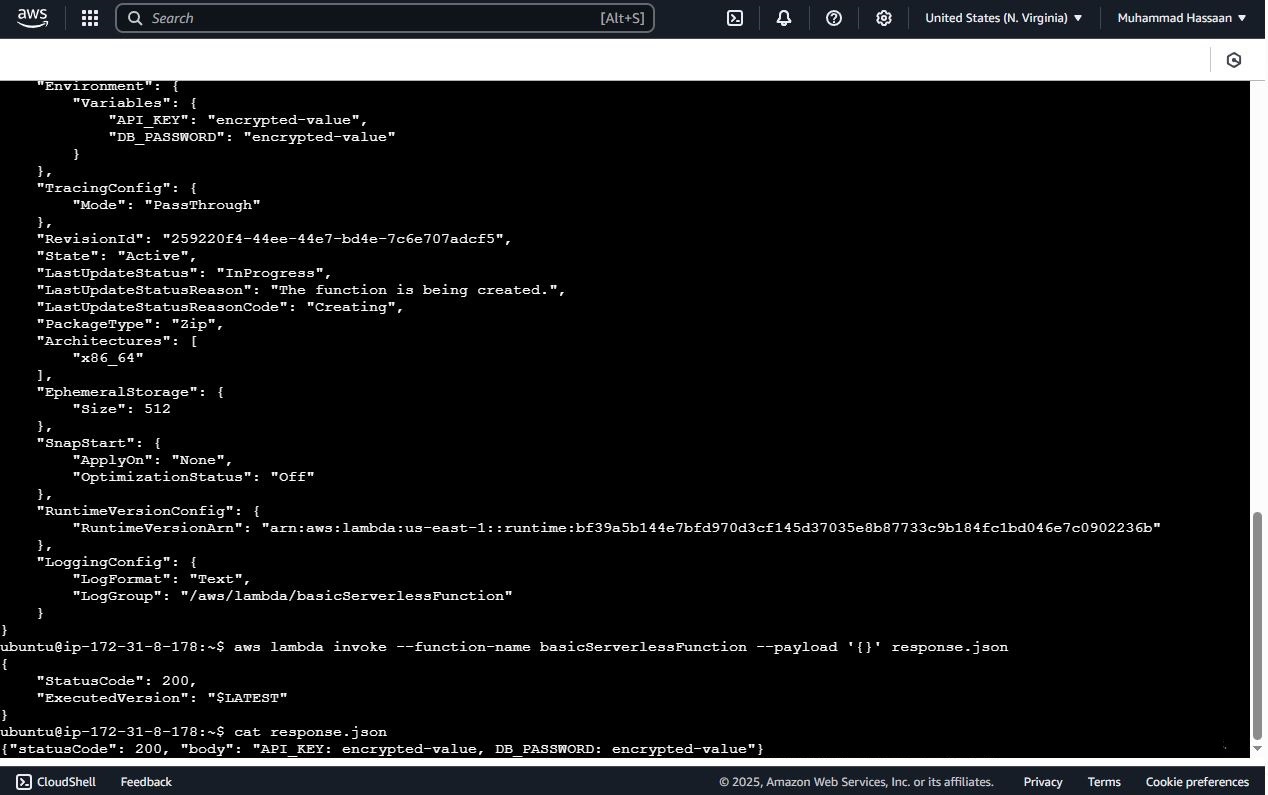Click the "Size": 512 line
This screenshot has height=795, width=1268.
[122, 409]
